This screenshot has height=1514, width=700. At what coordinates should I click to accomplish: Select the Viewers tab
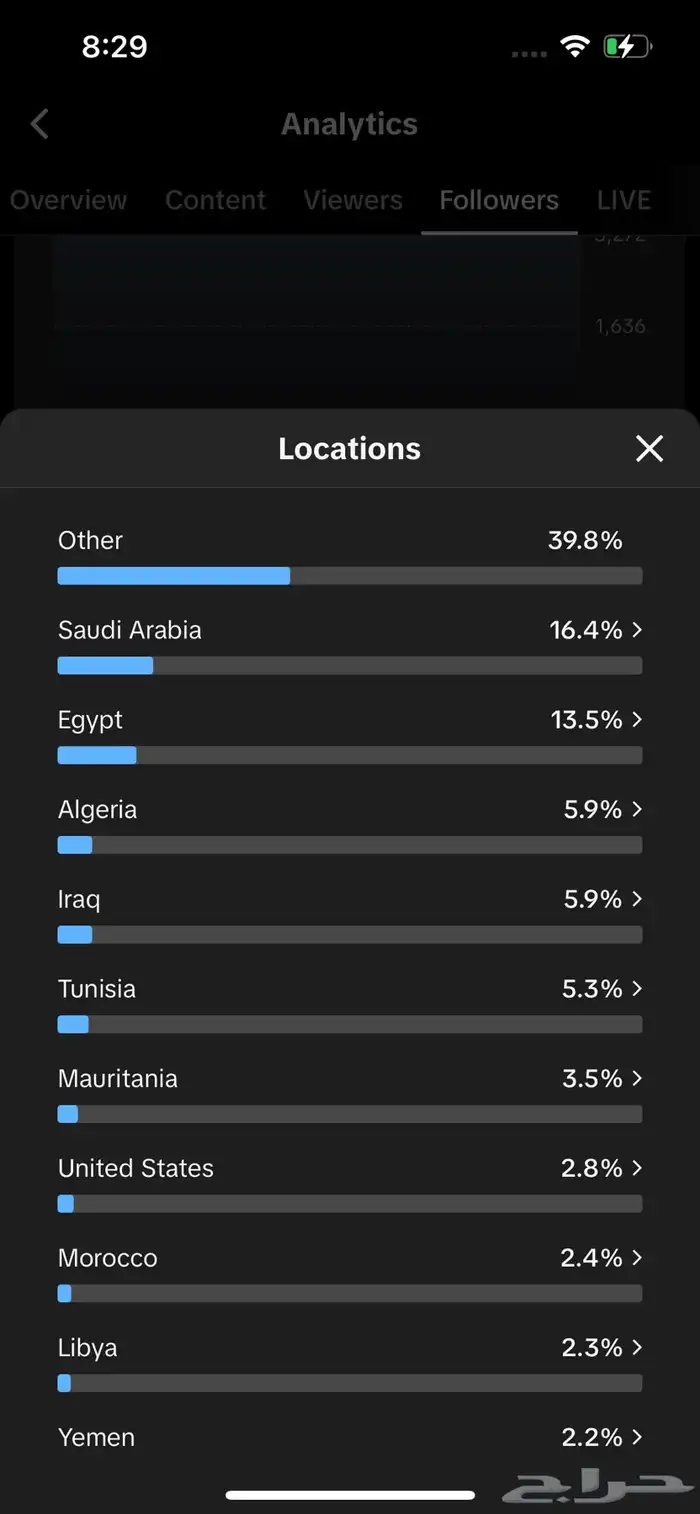coord(353,200)
